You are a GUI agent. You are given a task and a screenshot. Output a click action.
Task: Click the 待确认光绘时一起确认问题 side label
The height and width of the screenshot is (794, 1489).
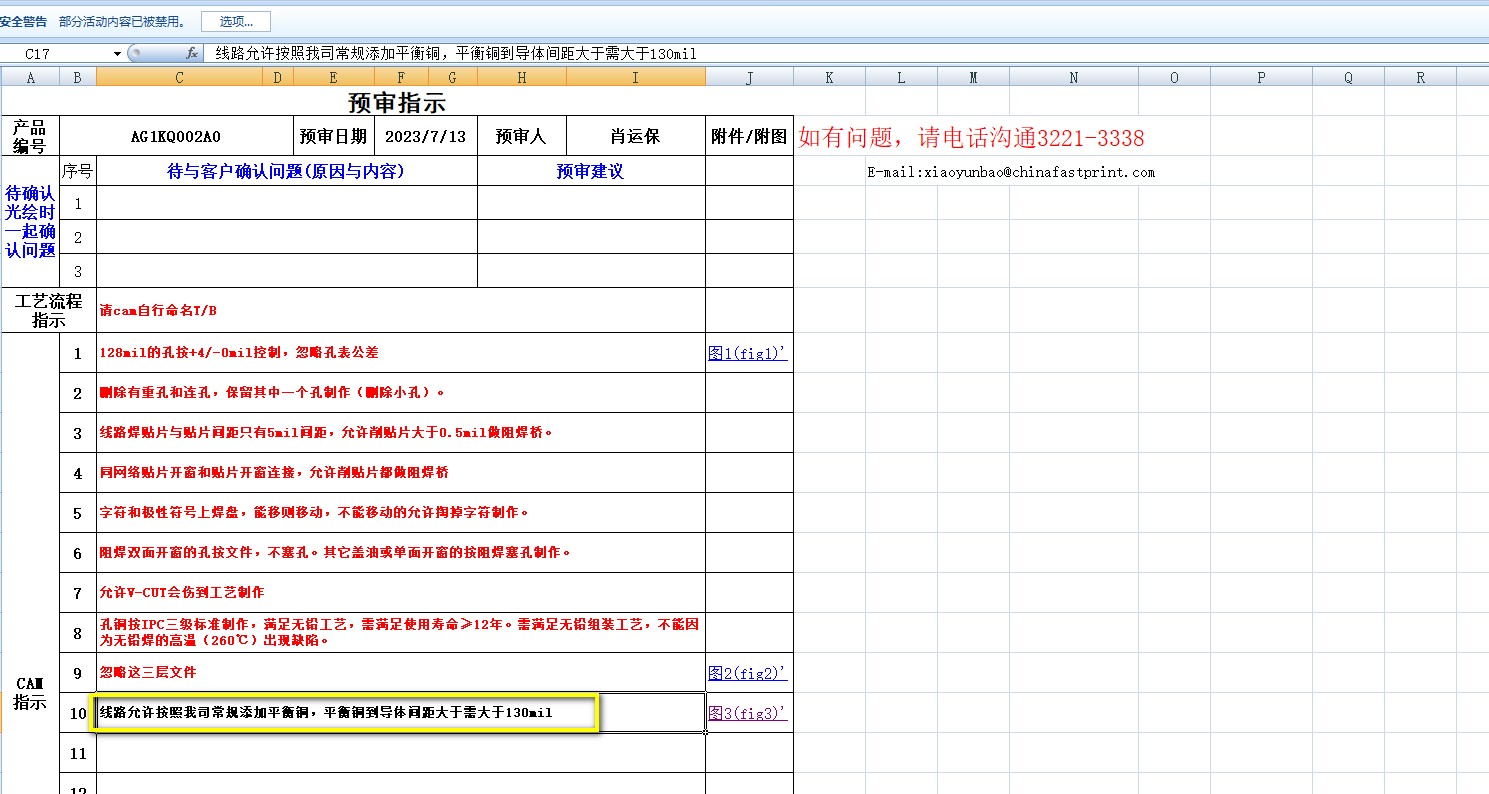click(30, 222)
